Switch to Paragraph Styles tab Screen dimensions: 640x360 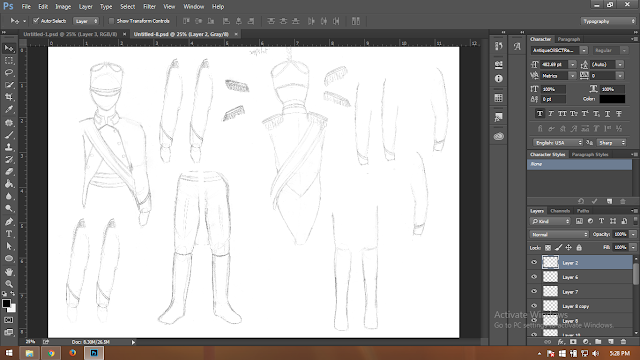coord(590,155)
